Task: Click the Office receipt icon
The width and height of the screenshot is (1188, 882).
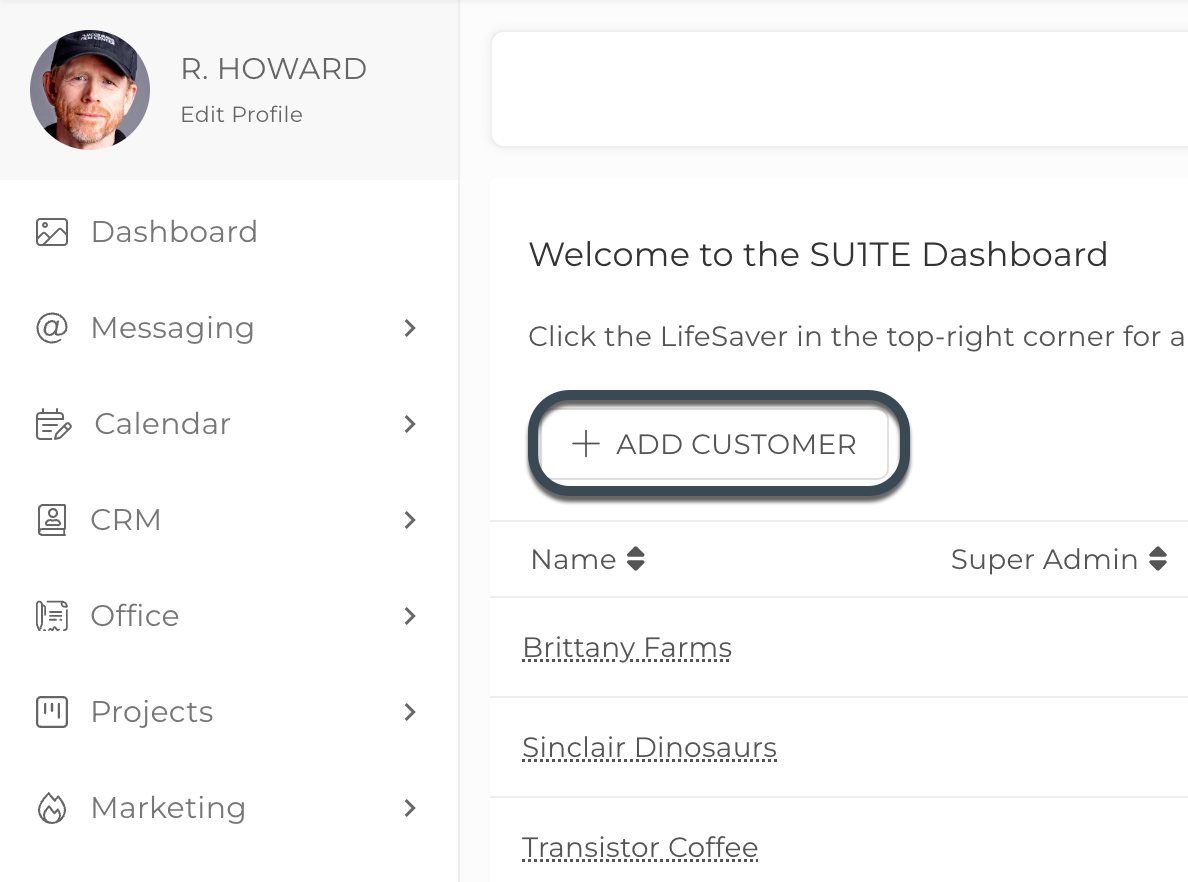Action: click(x=52, y=616)
